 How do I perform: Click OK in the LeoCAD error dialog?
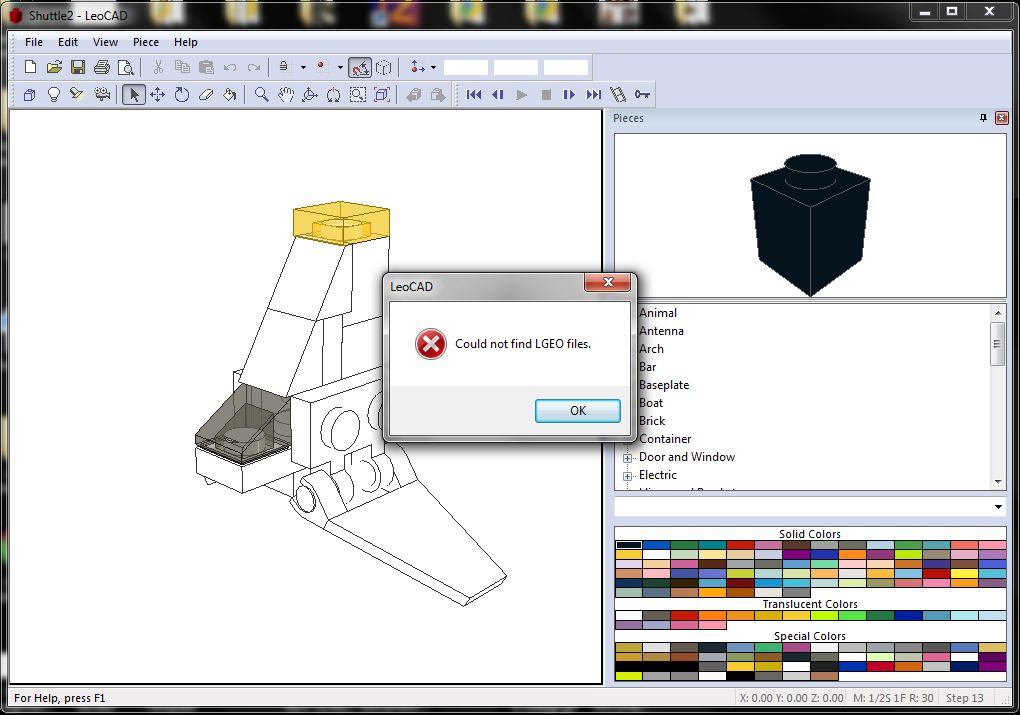(x=578, y=411)
